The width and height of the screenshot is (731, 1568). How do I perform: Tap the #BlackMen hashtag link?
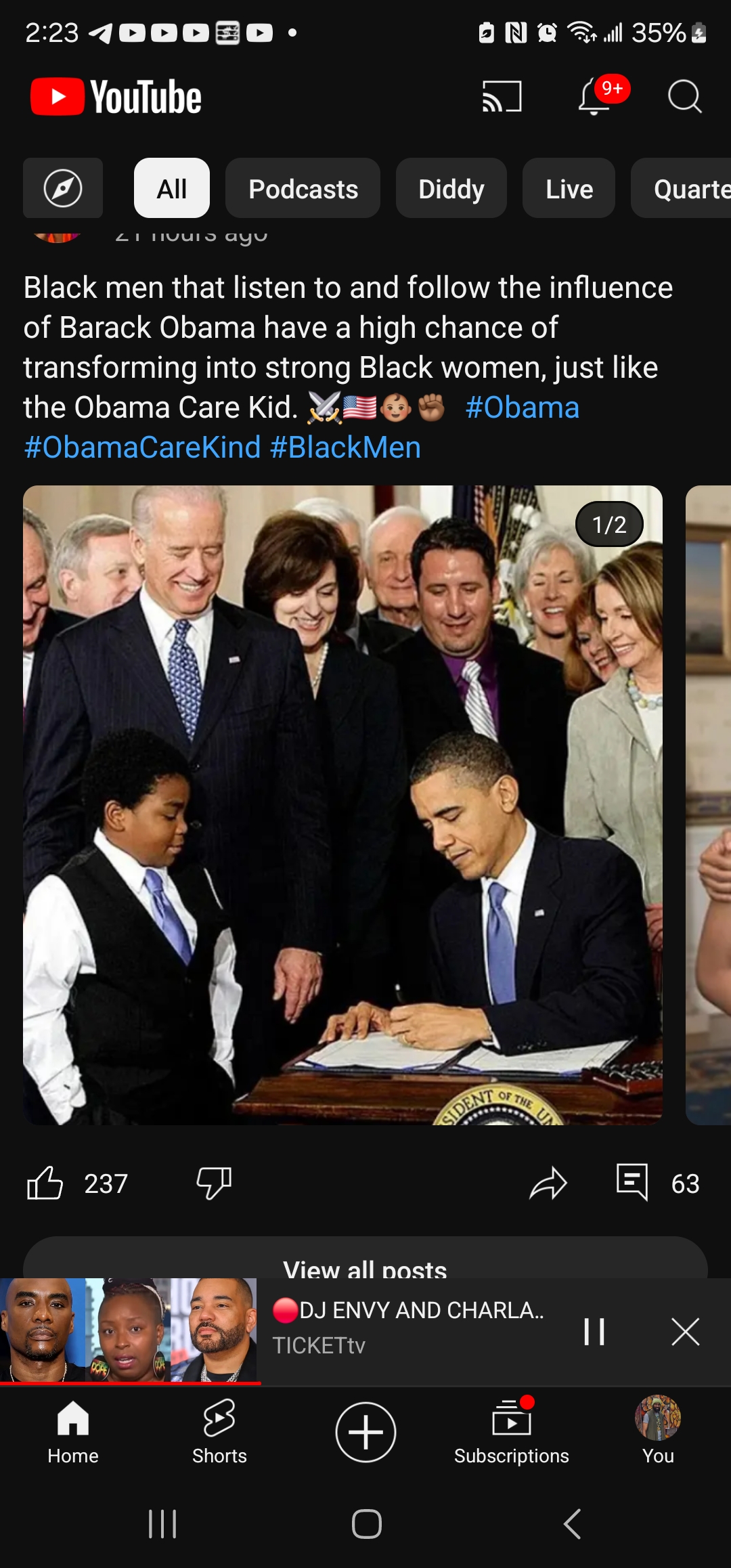point(345,448)
